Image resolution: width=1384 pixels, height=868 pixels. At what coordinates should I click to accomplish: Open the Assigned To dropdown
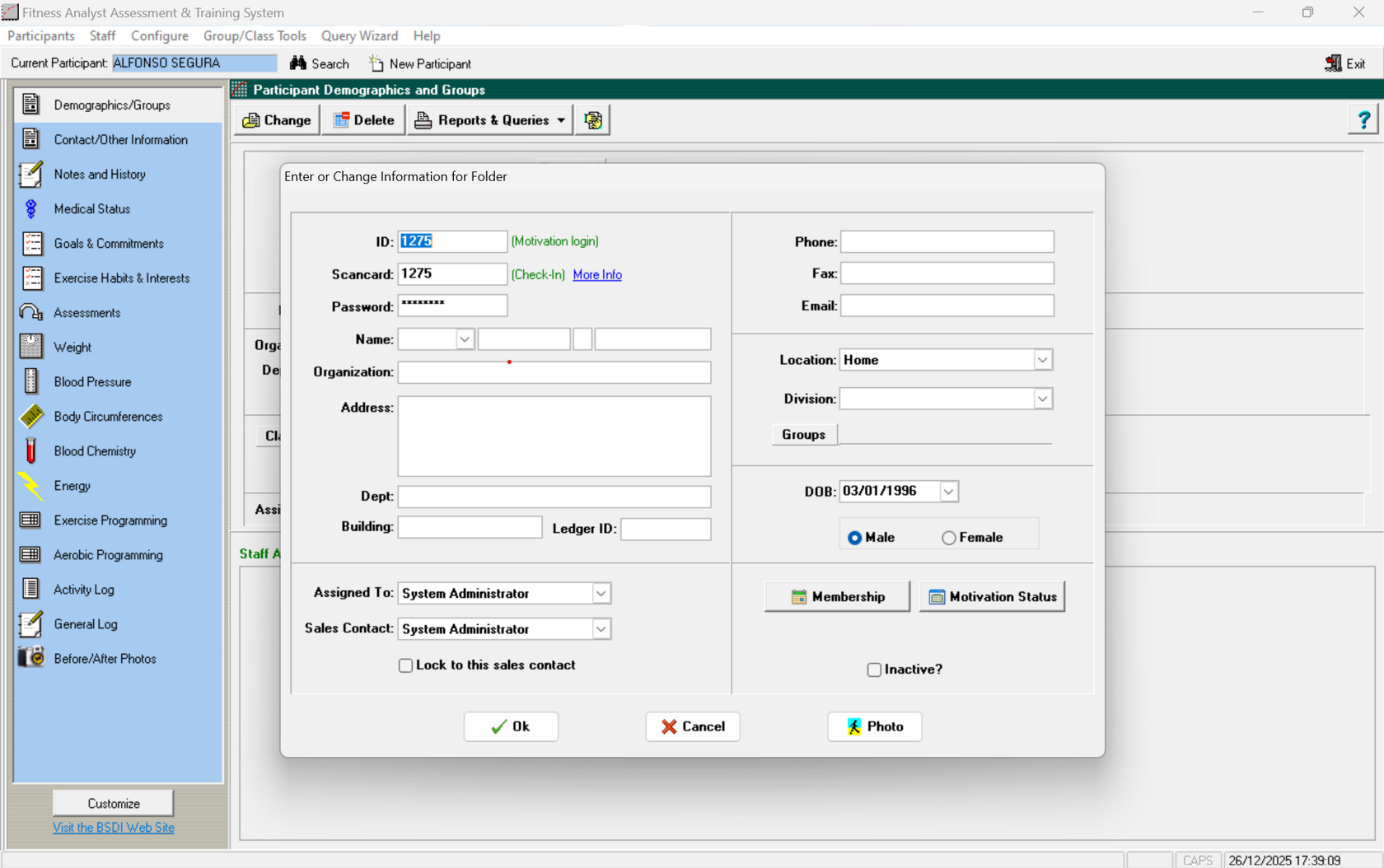coord(601,594)
